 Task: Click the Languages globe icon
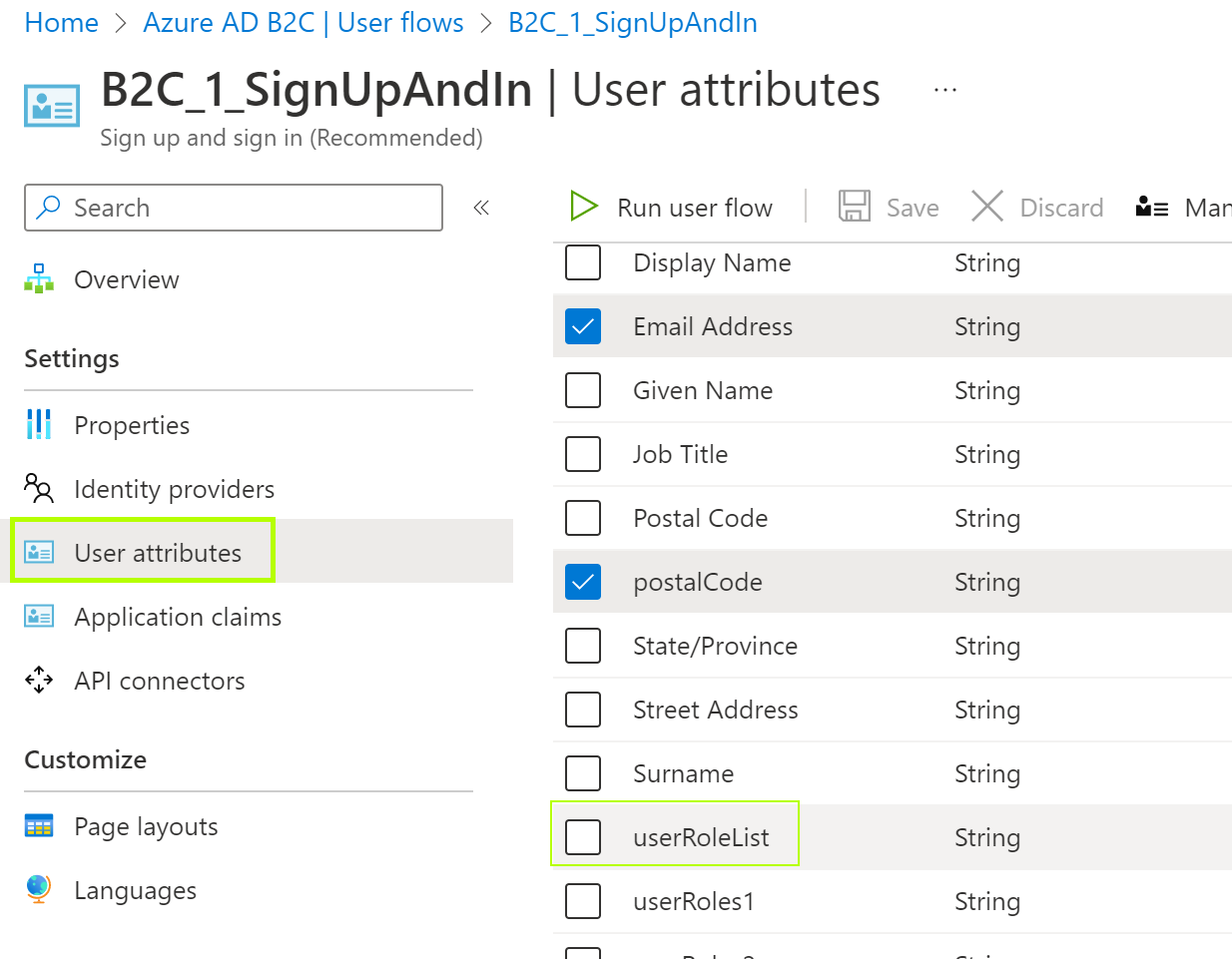click(x=39, y=890)
